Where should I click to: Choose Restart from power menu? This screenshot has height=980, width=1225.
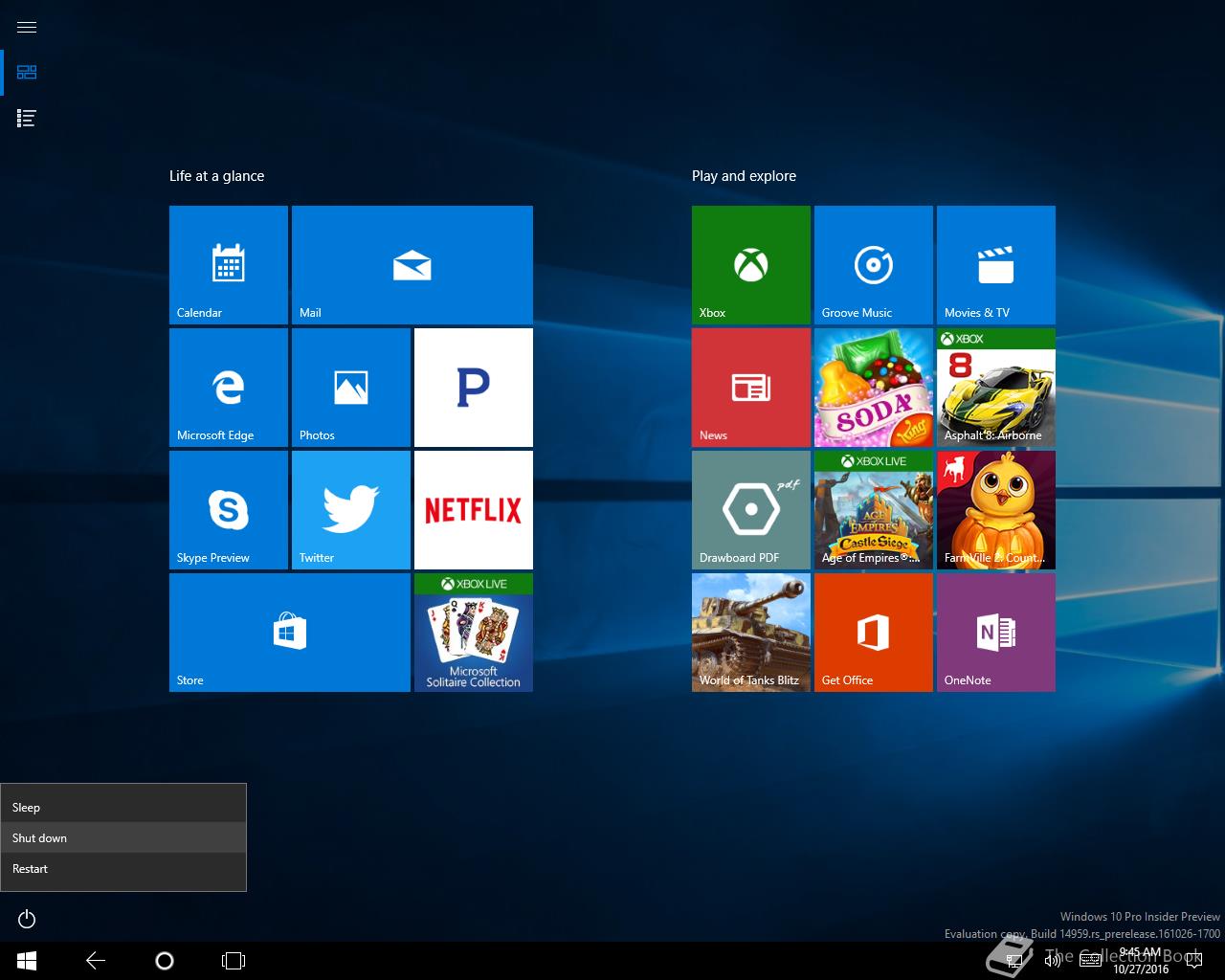[123, 868]
